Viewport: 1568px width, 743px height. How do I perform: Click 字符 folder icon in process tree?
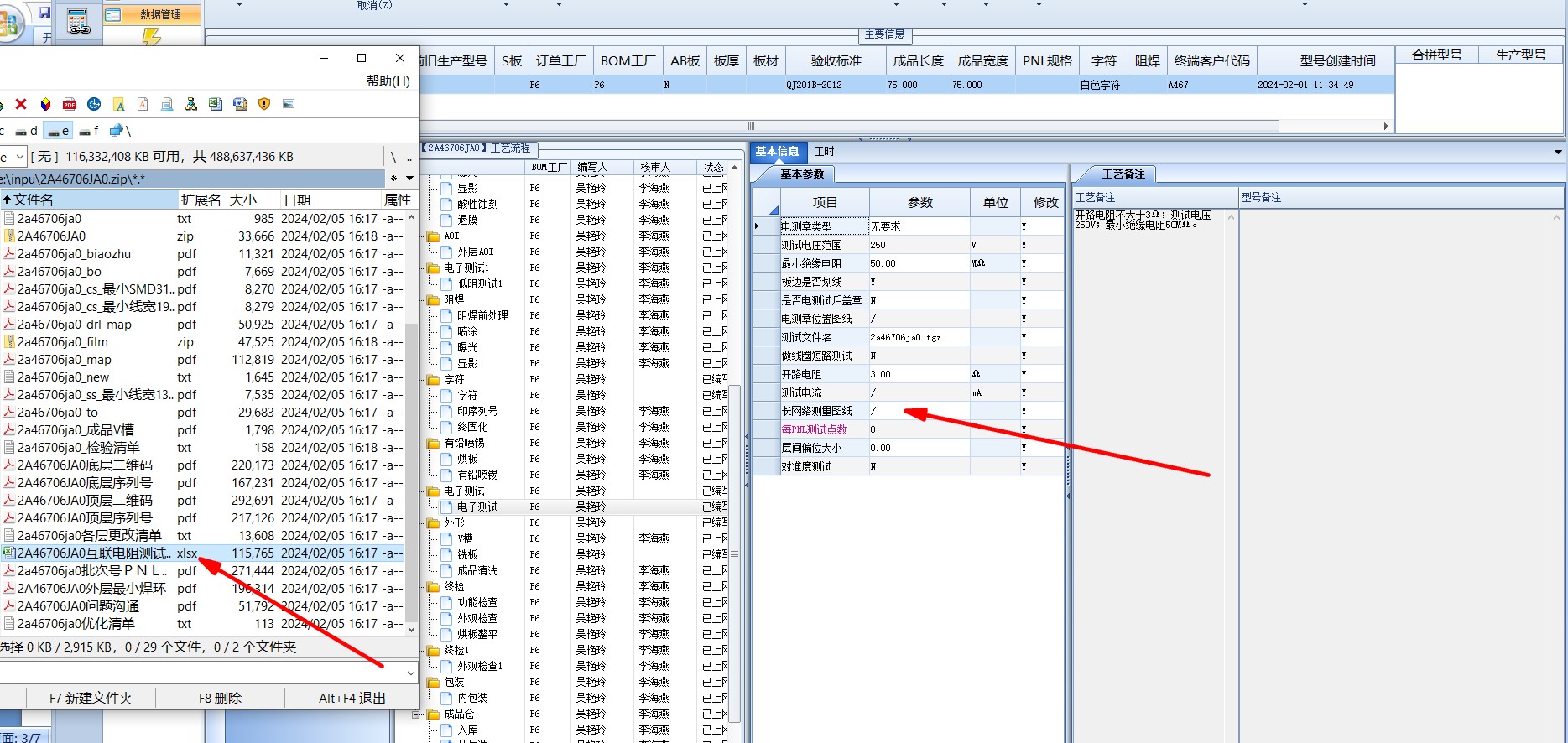433,380
